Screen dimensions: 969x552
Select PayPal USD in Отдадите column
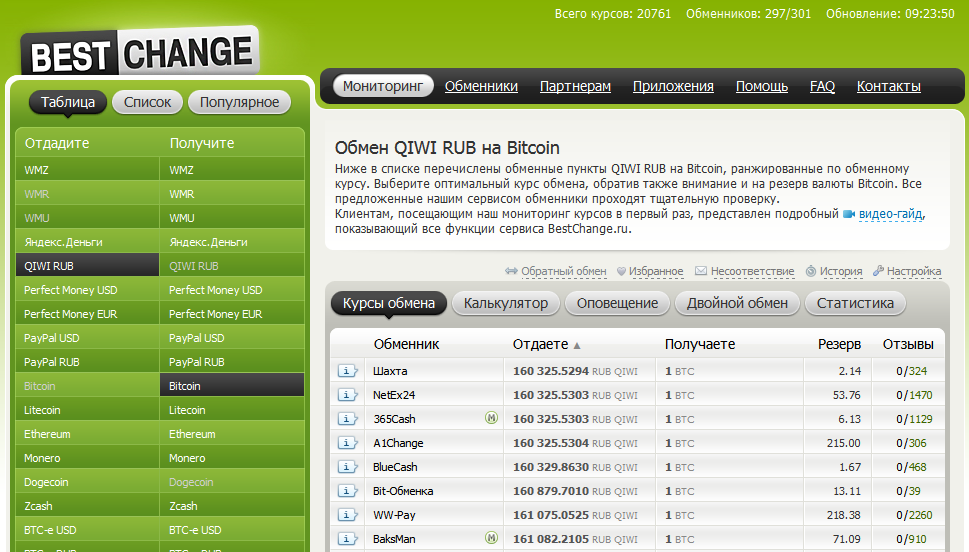tap(87, 338)
